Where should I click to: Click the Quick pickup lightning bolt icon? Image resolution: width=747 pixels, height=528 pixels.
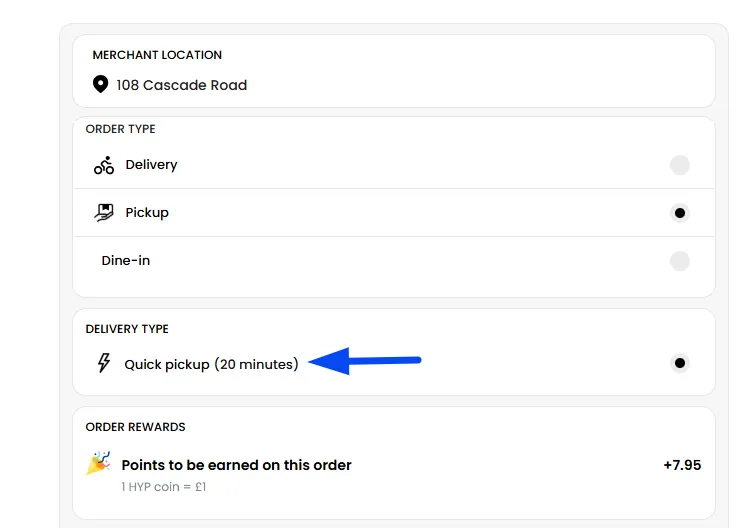(103, 363)
